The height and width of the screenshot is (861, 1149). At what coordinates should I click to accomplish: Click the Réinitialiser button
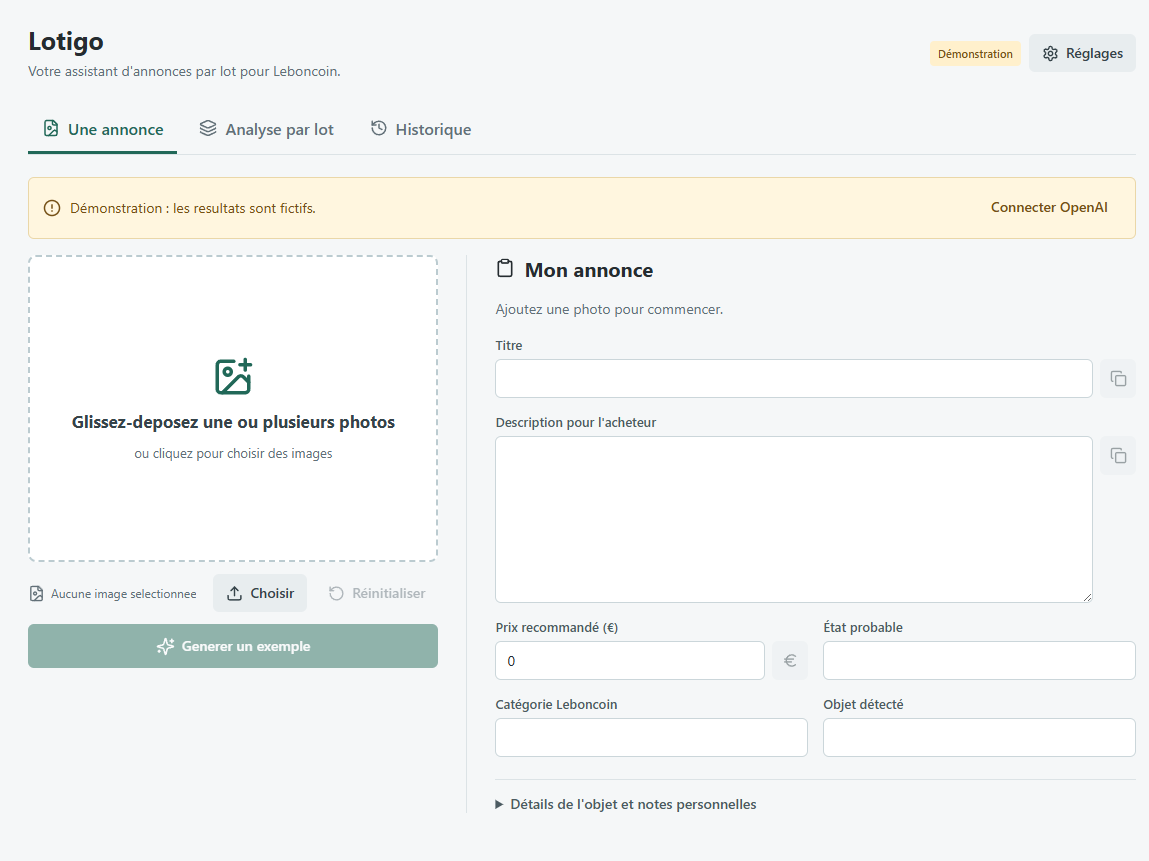(x=377, y=594)
